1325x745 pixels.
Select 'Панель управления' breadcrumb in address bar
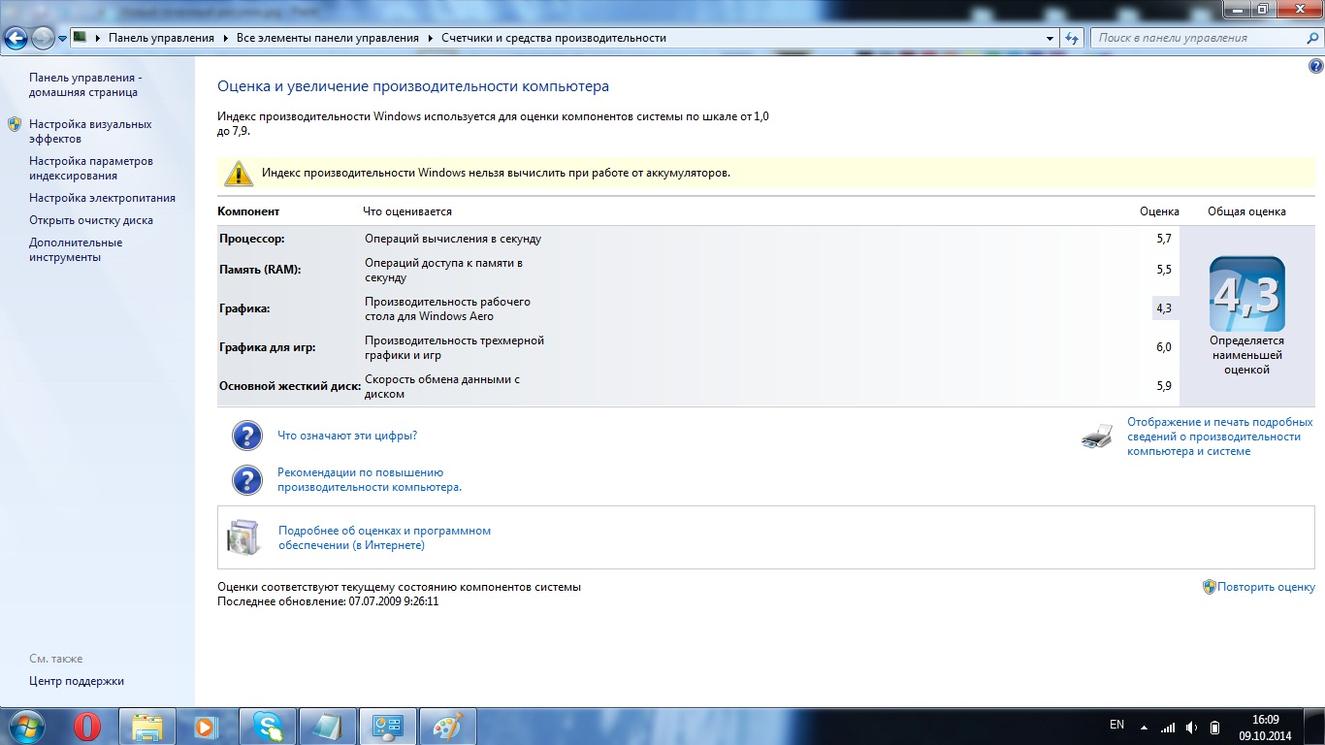(161, 38)
